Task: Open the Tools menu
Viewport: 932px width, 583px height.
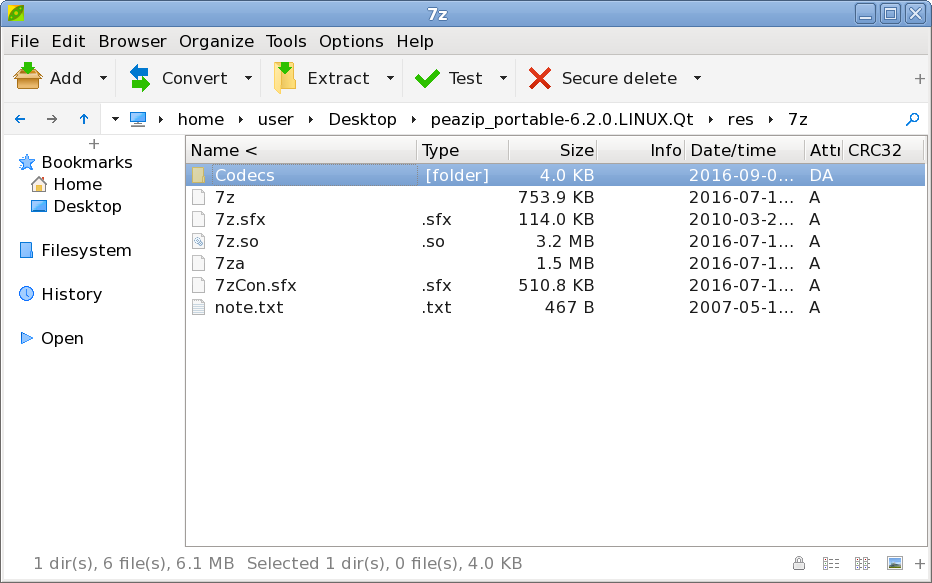Action: (286, 42)
